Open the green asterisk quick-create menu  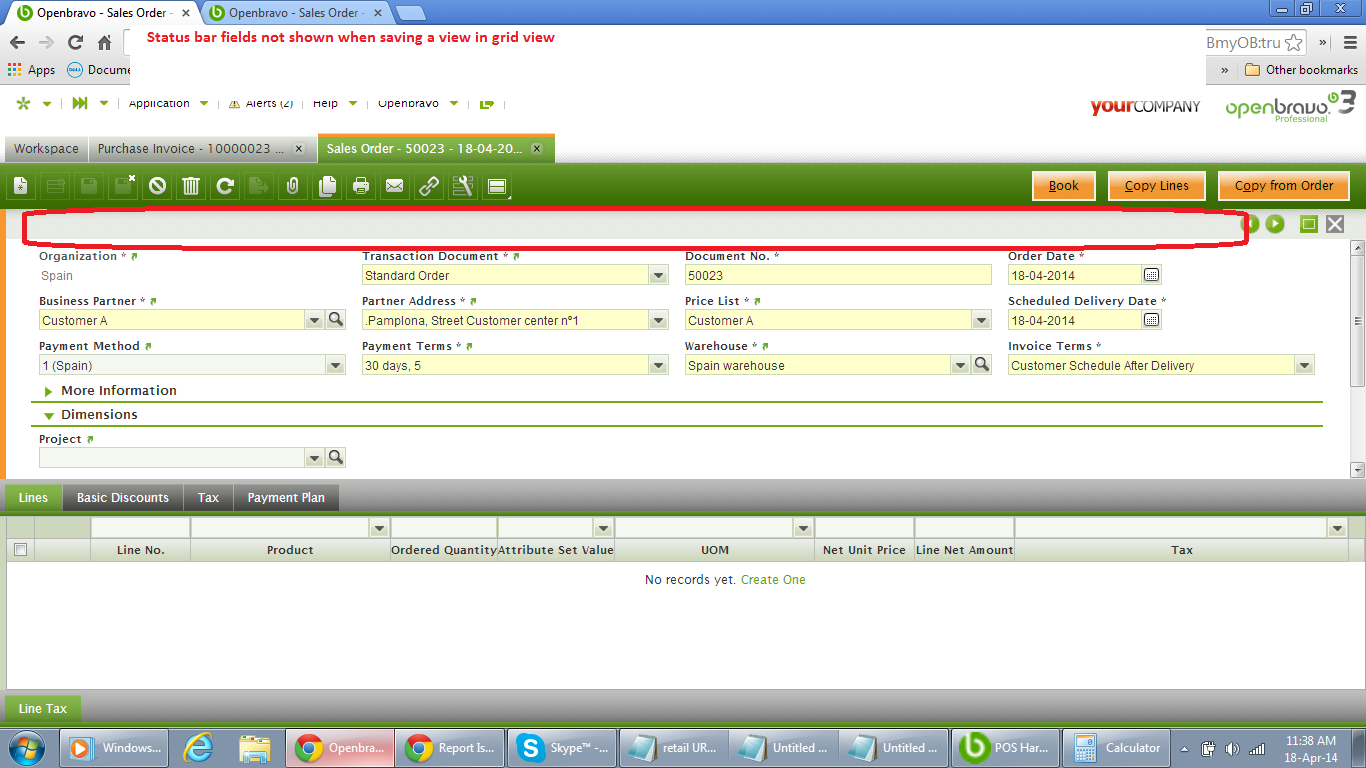coord(24,103)
